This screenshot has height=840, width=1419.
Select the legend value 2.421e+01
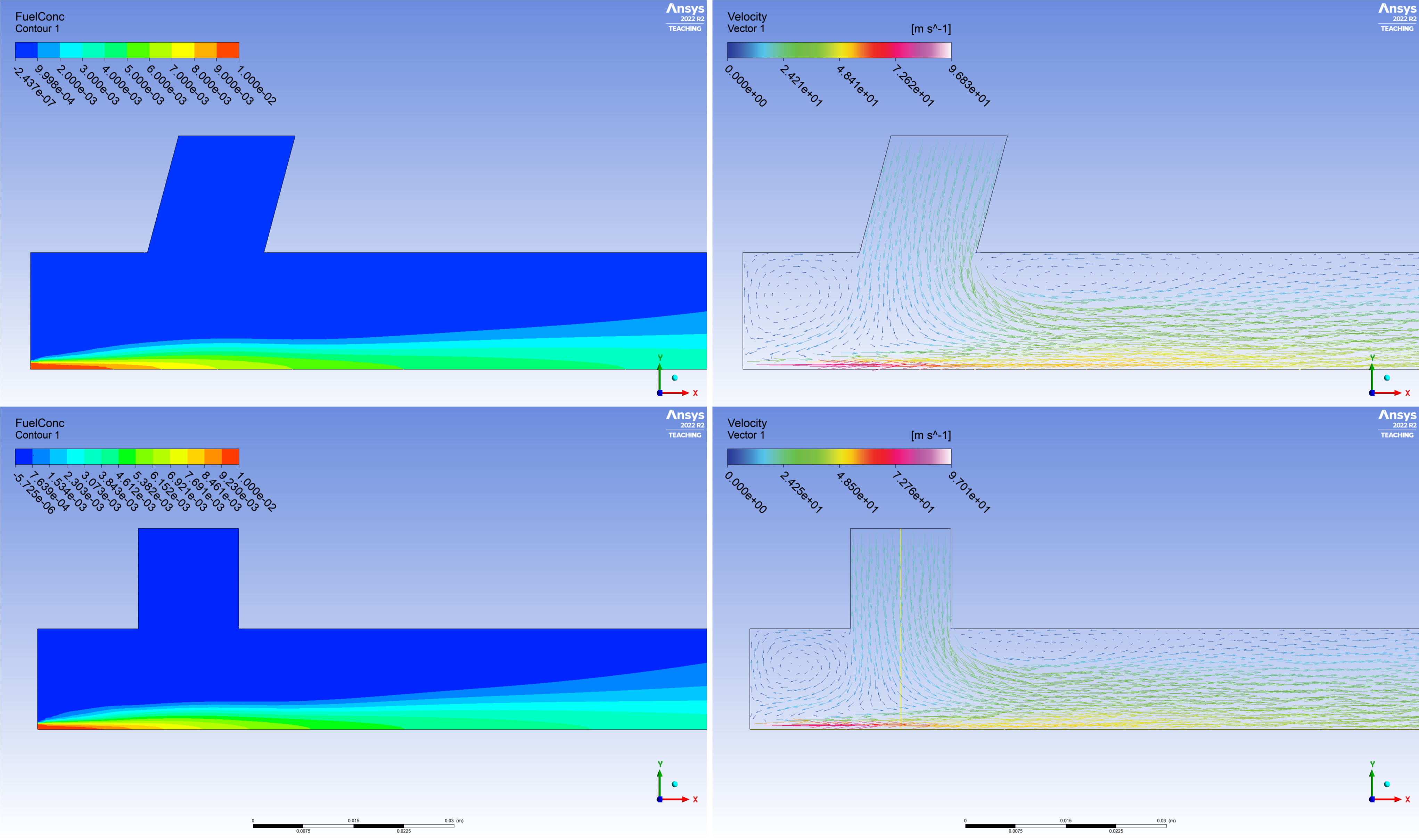click(801, 86)
